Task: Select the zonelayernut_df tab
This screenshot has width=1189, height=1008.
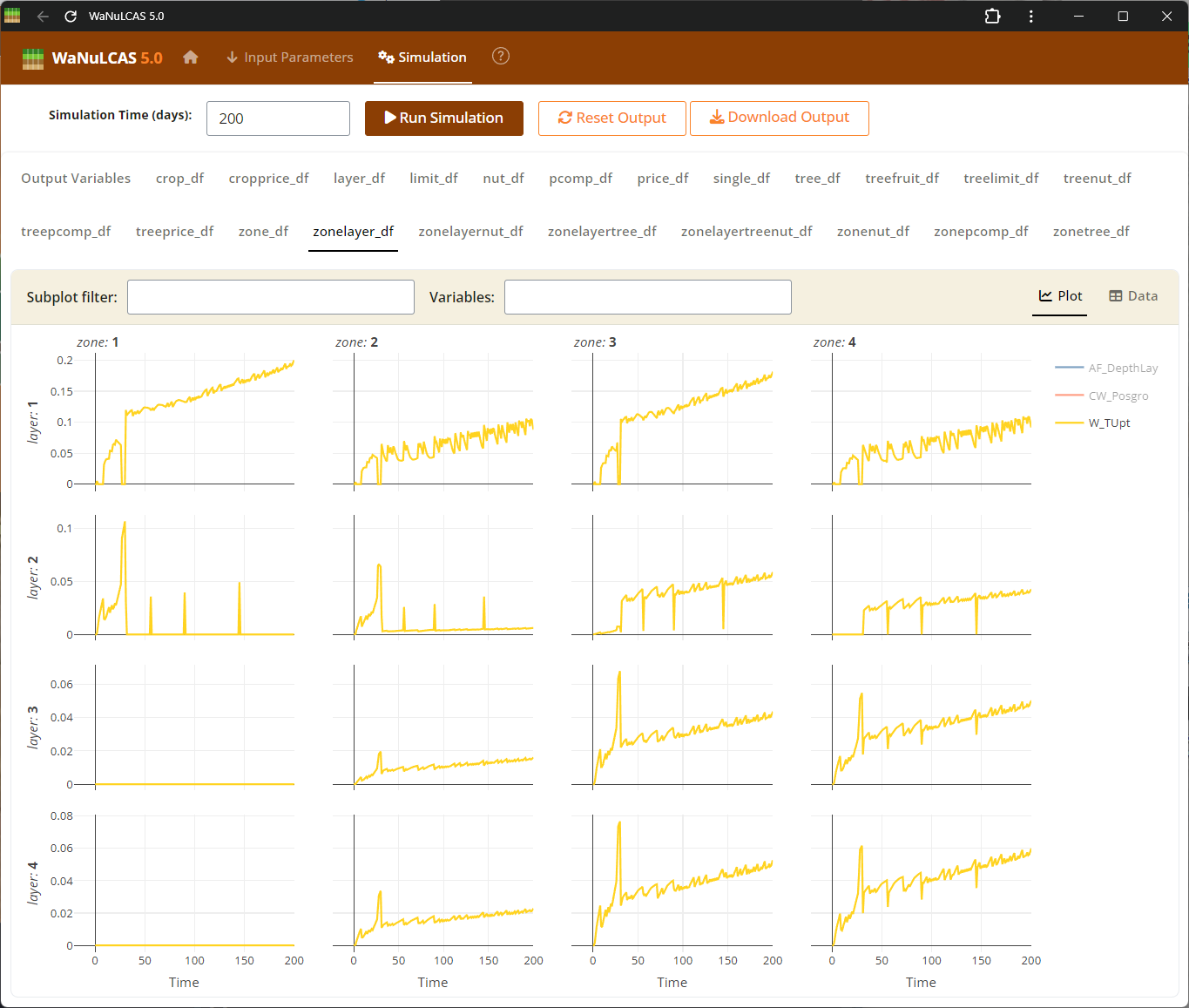Action: [x=470, y=232]
